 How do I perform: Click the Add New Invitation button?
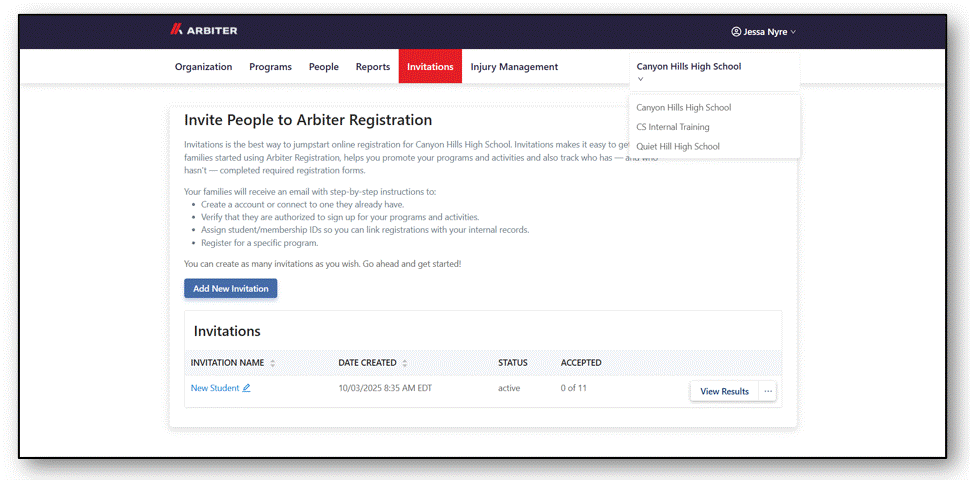click(231, 289)
